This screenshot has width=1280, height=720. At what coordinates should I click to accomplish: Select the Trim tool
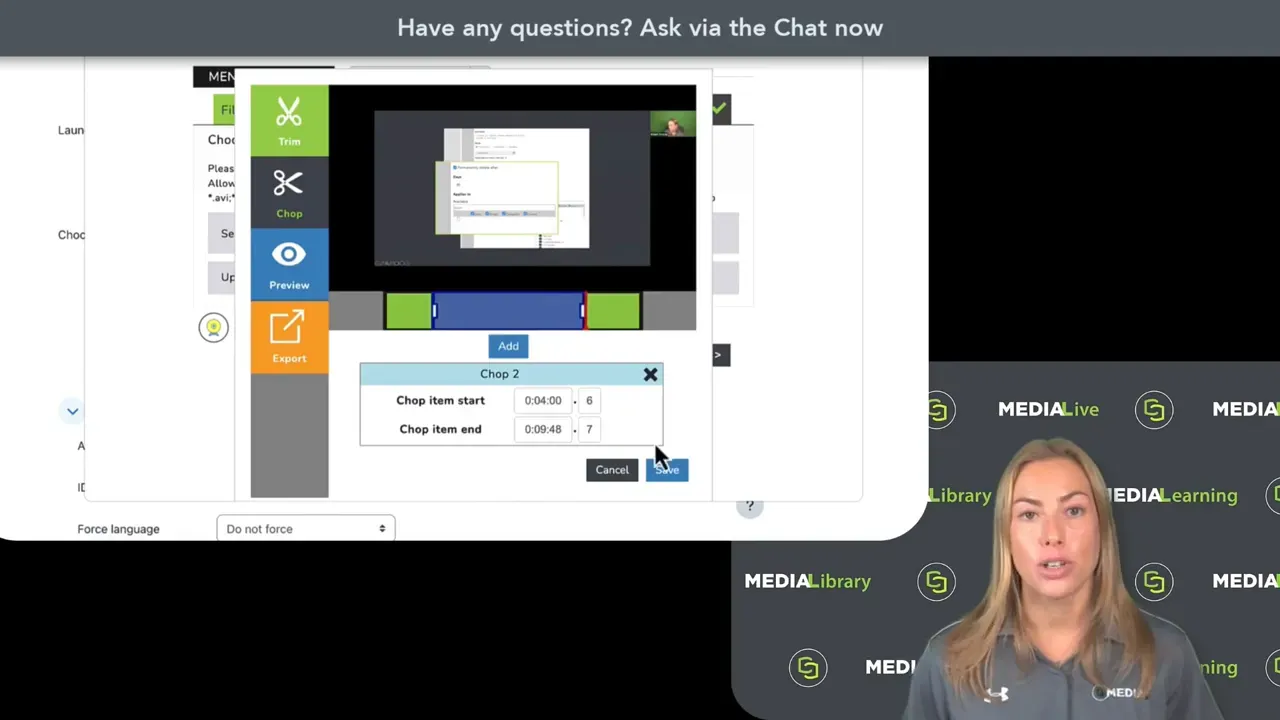(x=289, y=121)
